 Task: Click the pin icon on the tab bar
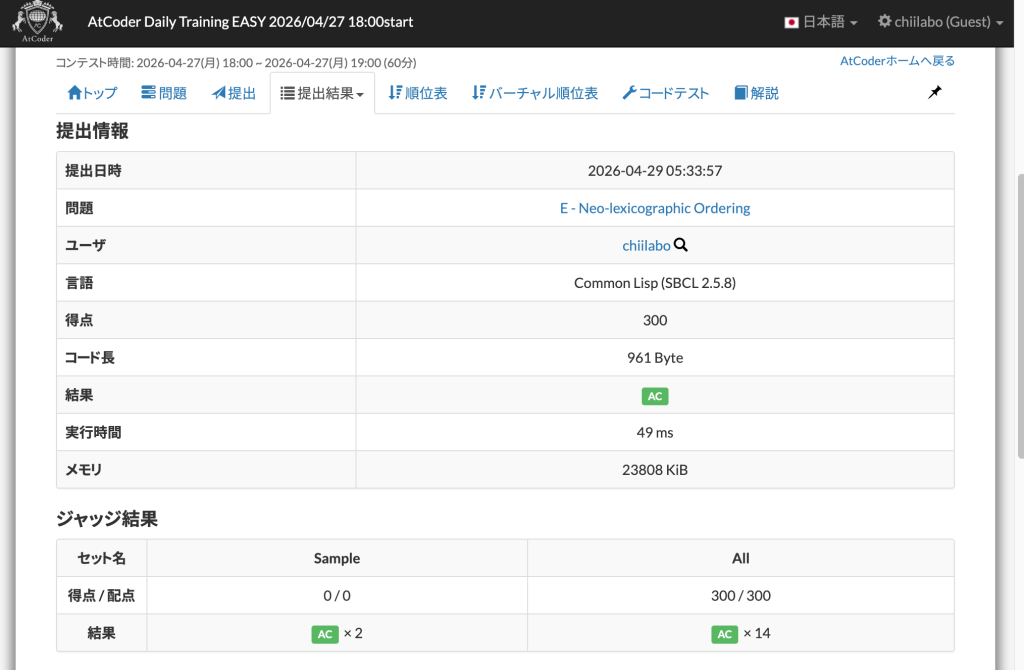934,93
